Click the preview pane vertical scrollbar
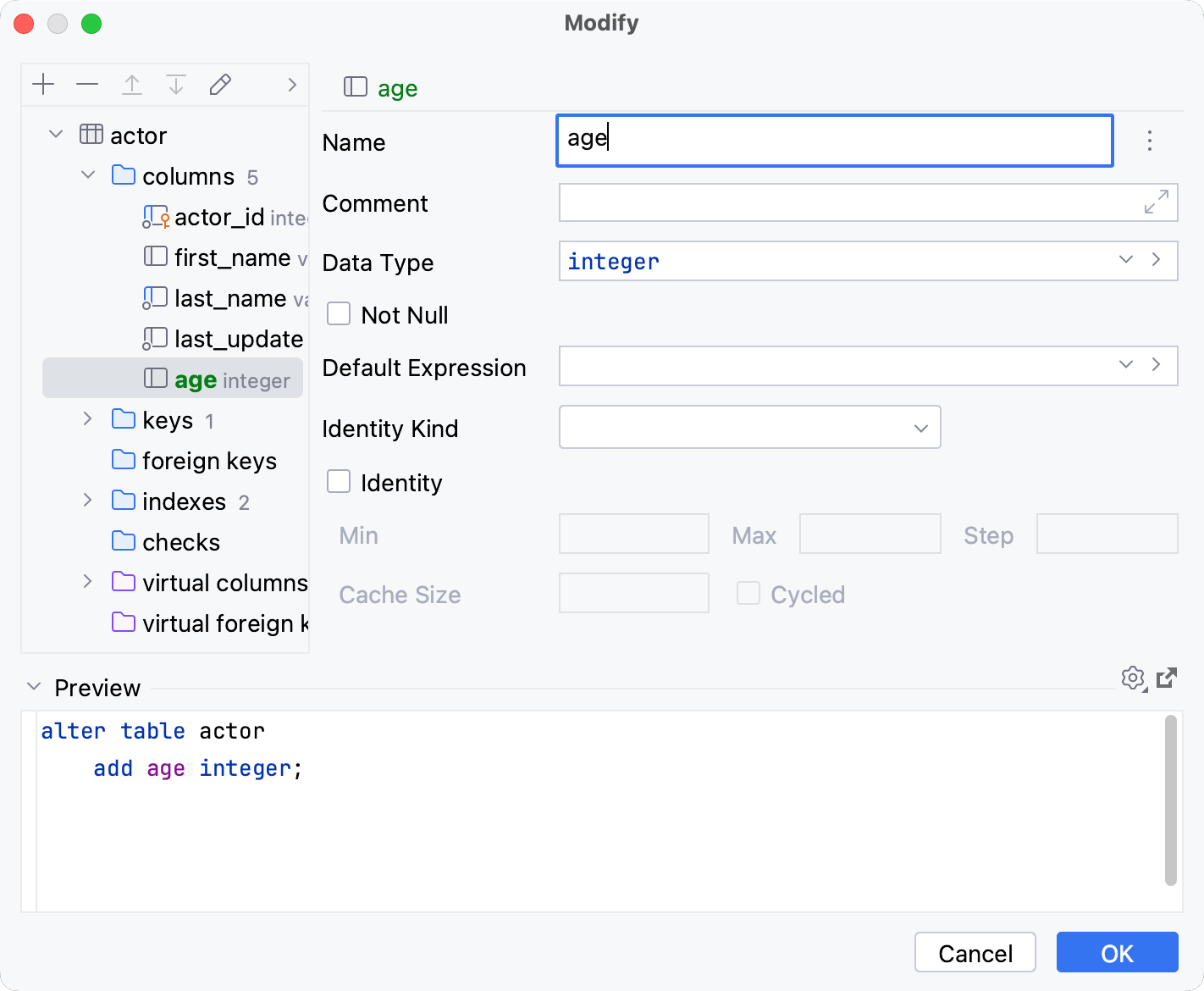Viewport: 1204px width, 991px height. 1171,800
